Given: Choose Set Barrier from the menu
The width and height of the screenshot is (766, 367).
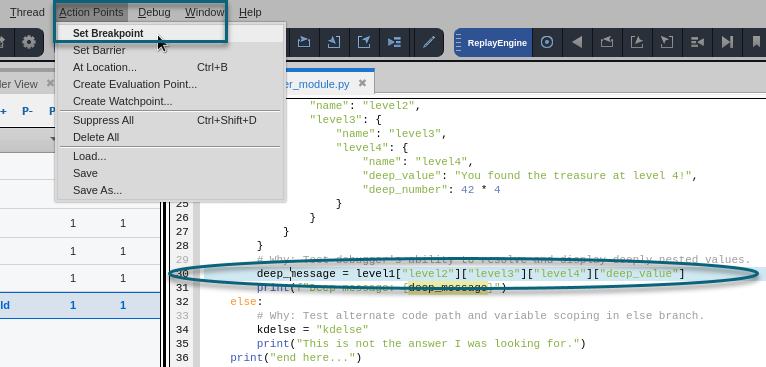Looking at the screenshot, I should pyautogui.click(x=170, y=50).
